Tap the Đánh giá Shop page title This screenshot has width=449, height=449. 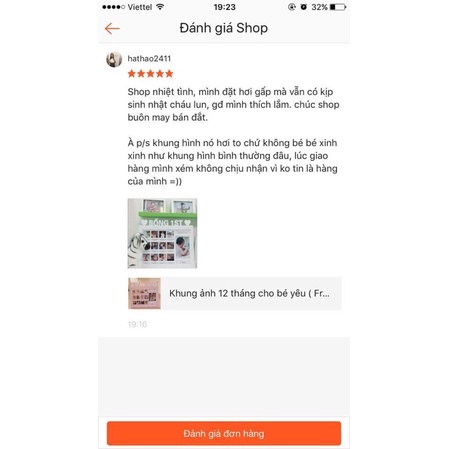click(224, 28)
